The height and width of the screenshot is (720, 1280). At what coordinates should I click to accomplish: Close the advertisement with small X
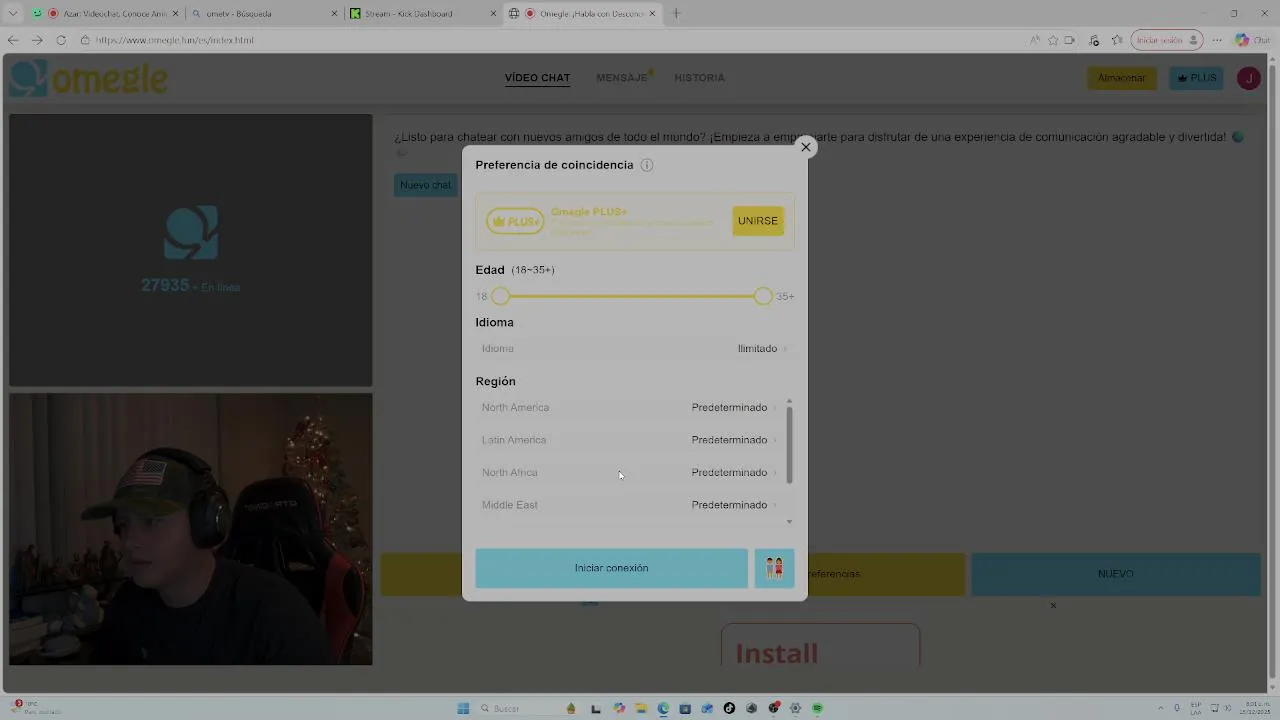pyautogui.click(x=1053, y=605)
